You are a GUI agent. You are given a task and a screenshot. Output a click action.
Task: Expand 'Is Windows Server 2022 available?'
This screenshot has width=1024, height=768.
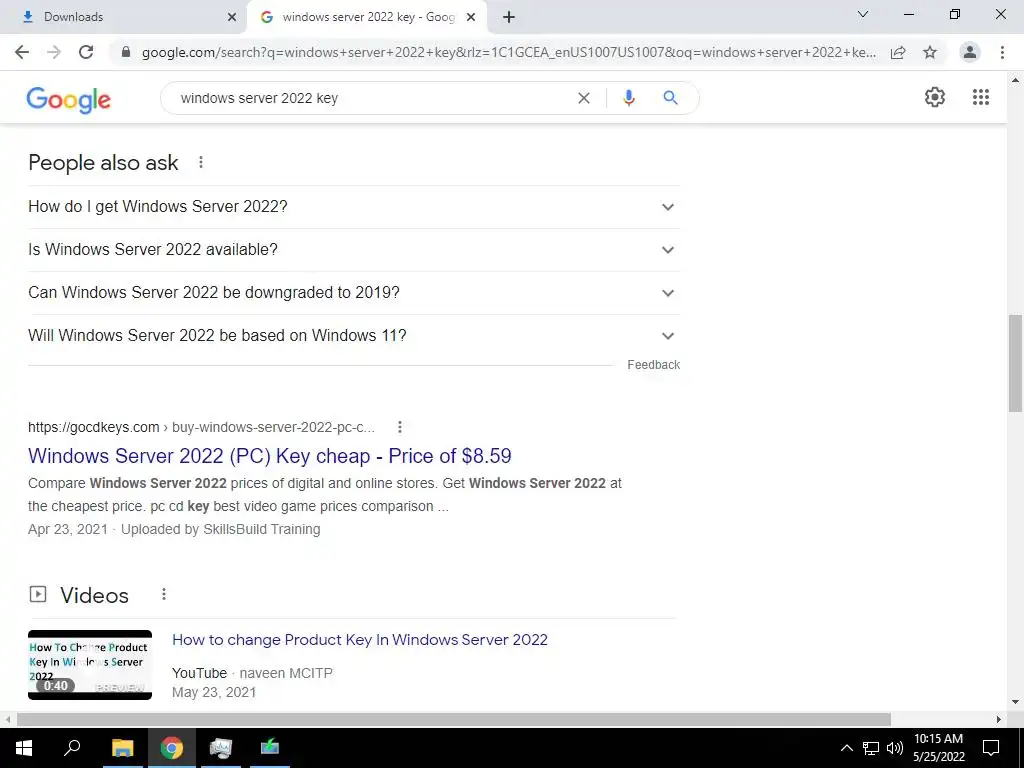point(354,250)
